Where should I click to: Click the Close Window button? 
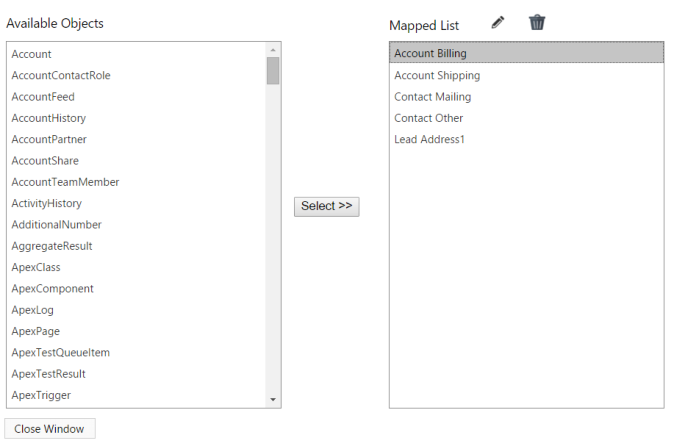pos(50,429)
